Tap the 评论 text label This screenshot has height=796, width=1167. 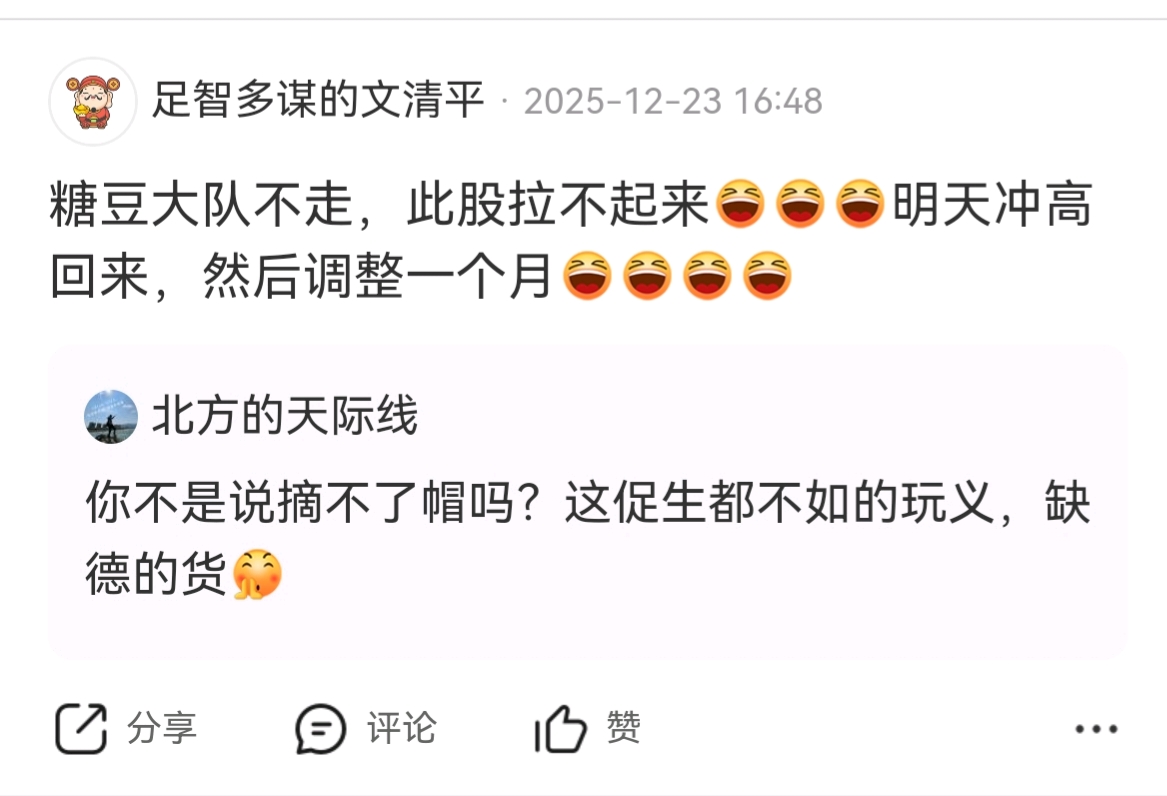pyautogui.click(x=401, y=728)
